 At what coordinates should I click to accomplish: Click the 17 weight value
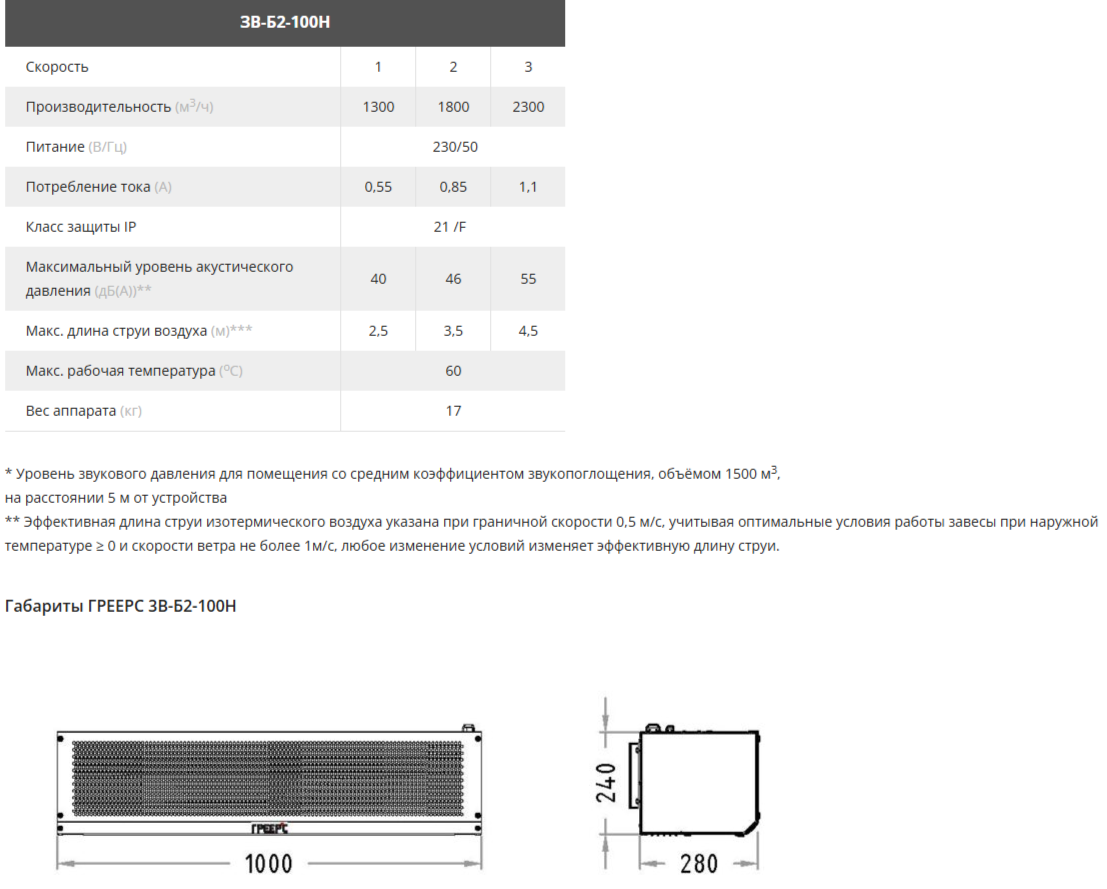453,411
